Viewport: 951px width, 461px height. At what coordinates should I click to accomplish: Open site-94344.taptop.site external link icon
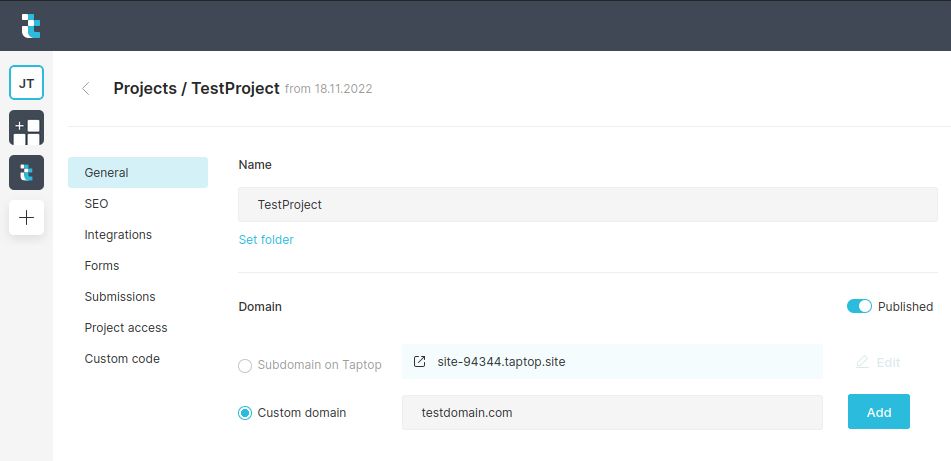[x=419, y=362]
